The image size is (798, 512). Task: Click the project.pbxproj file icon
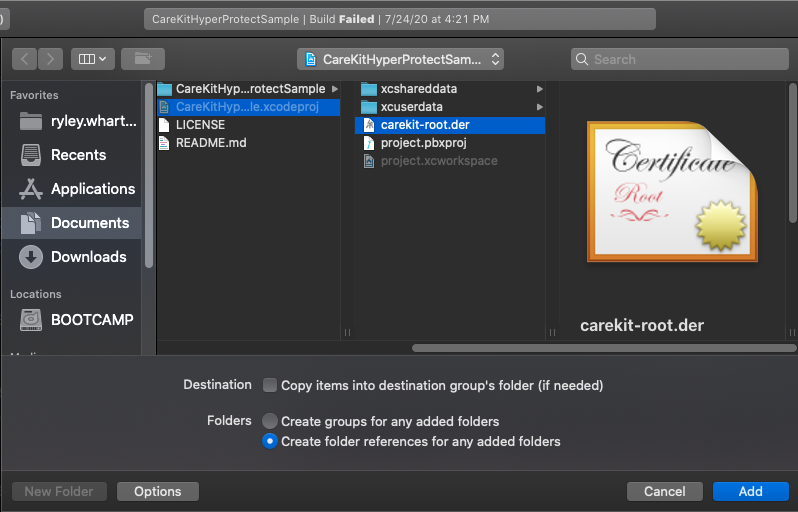coord(369,143)
